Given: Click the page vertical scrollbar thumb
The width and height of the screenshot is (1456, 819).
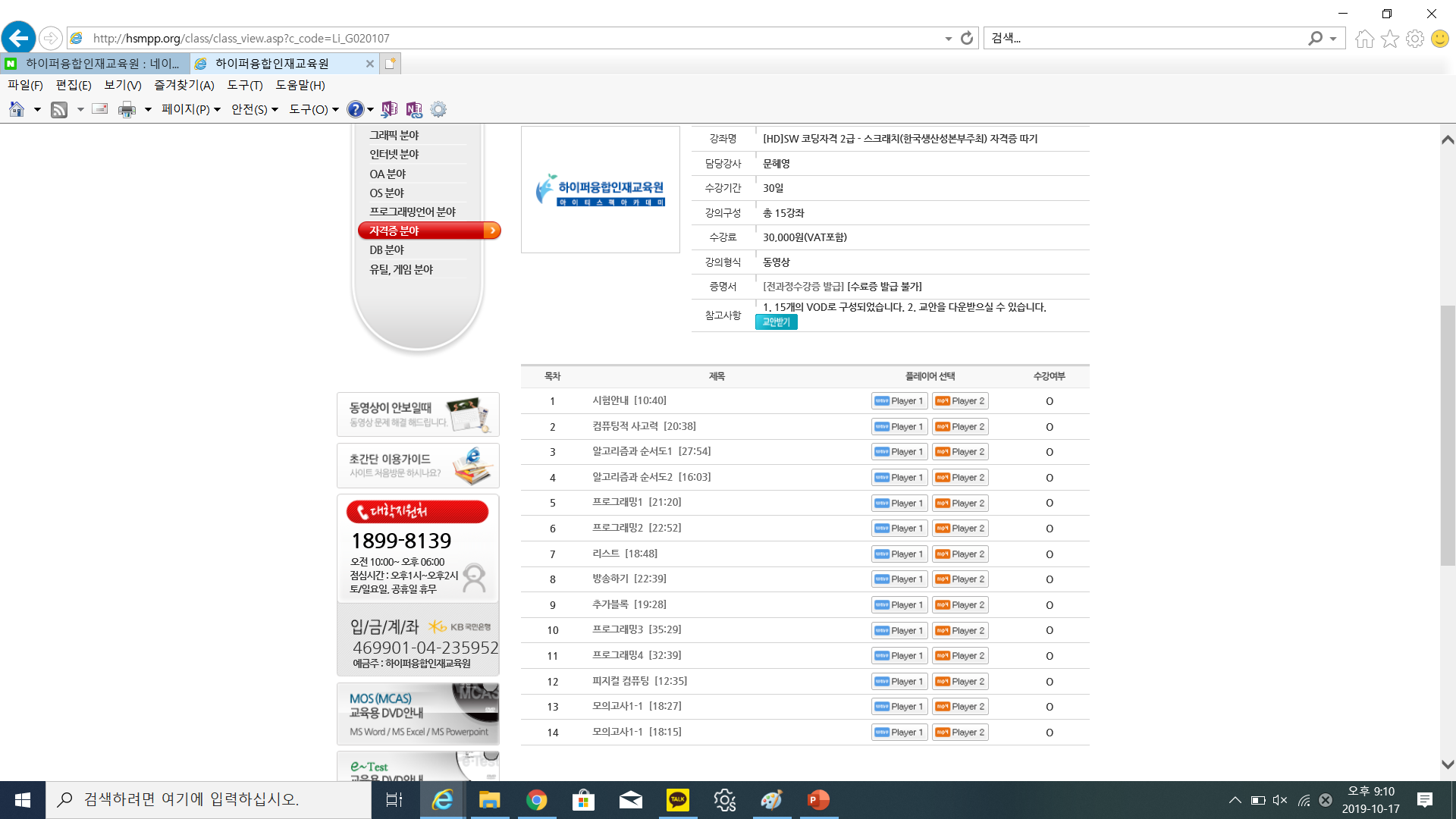Looking at the screenshot, I should [1448, 435].
